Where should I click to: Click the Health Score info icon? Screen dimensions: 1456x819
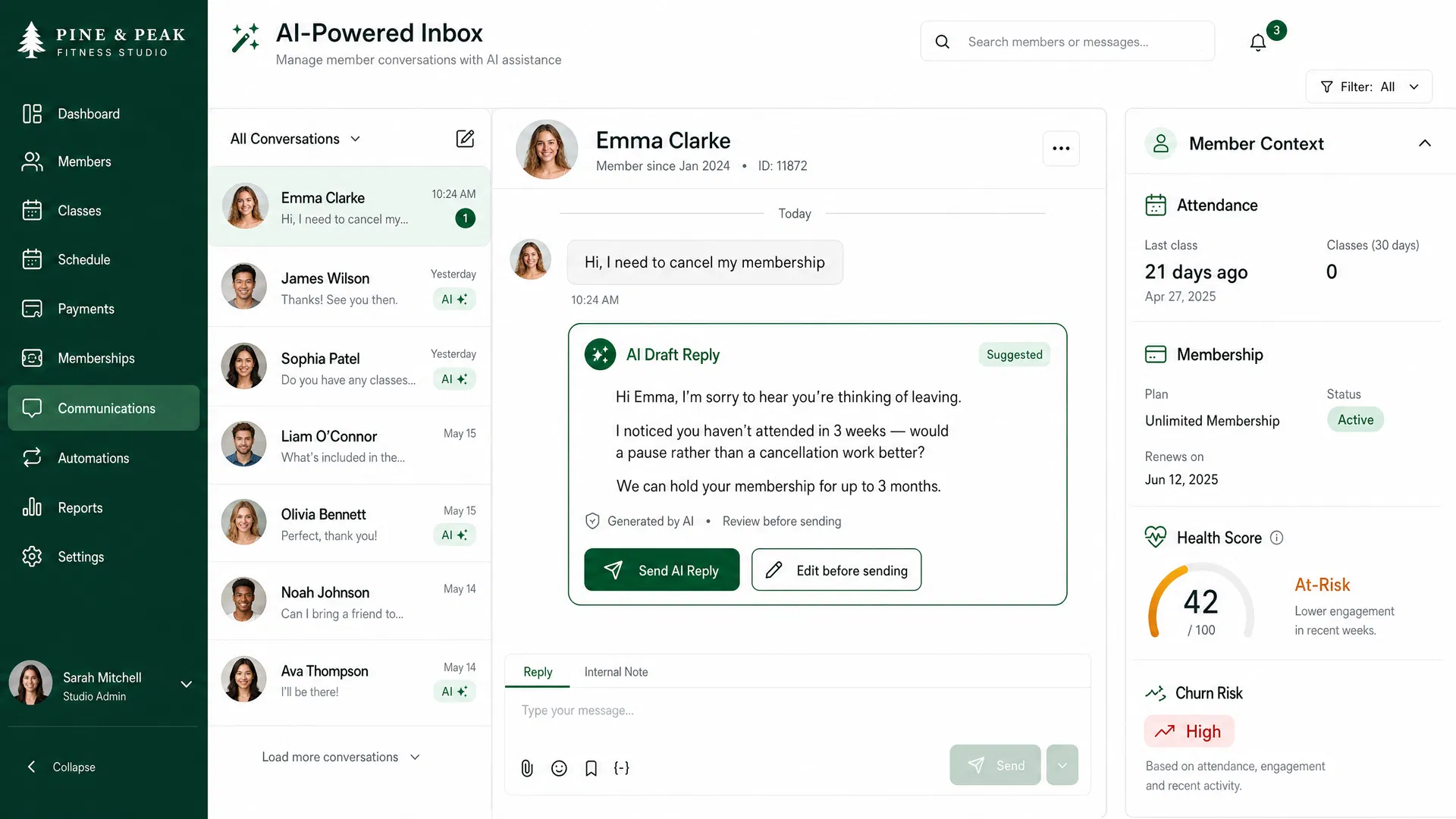pyautogui.click(x=1277, y=538)
